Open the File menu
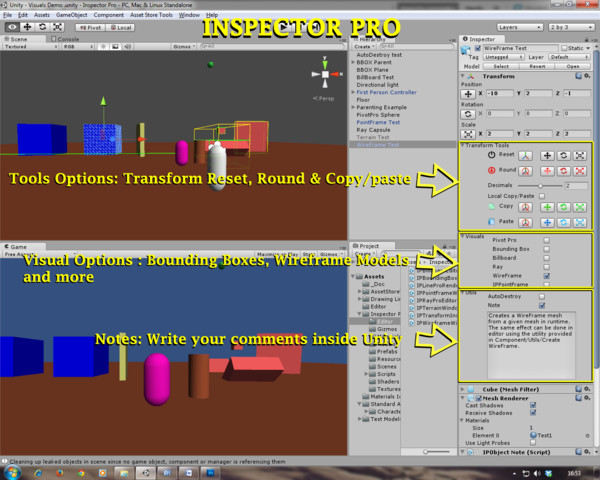Screen dimensions: 600x480 click(x=7, y=15)
